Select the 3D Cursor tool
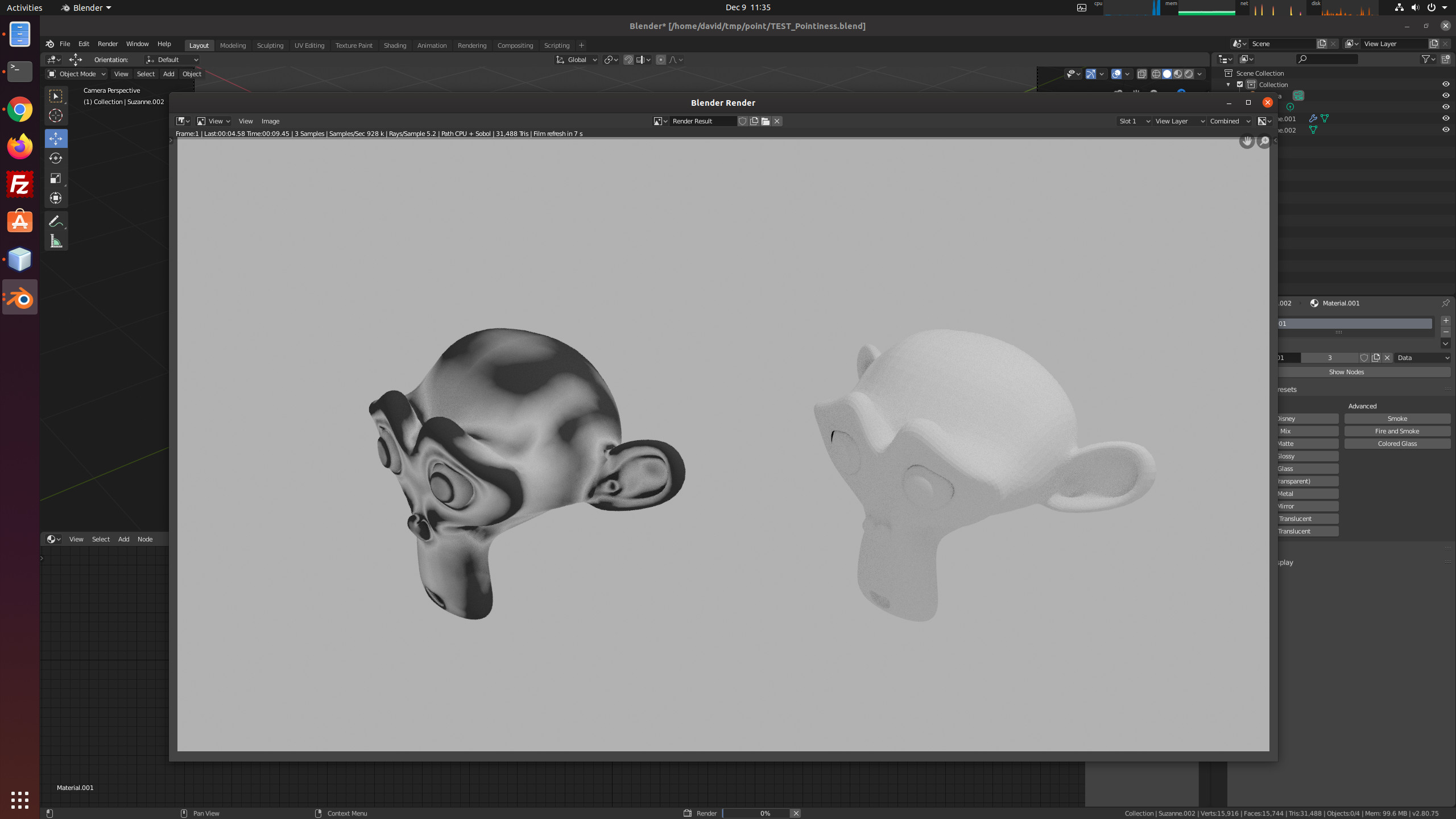The height and width of the screenshot is (819, 1456). [x=56, y=115]
